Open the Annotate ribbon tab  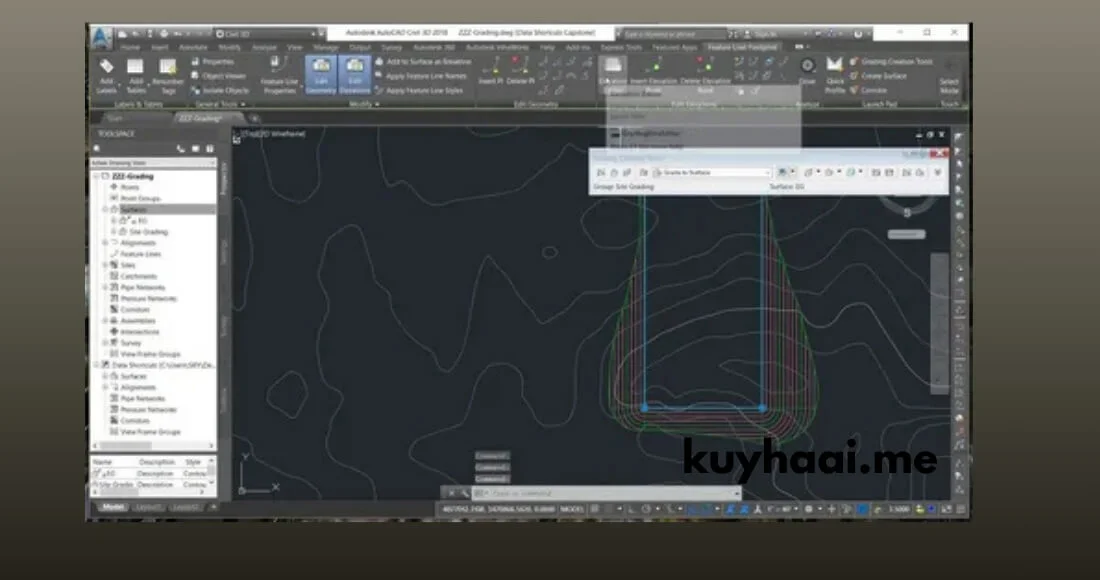(193, 48)
